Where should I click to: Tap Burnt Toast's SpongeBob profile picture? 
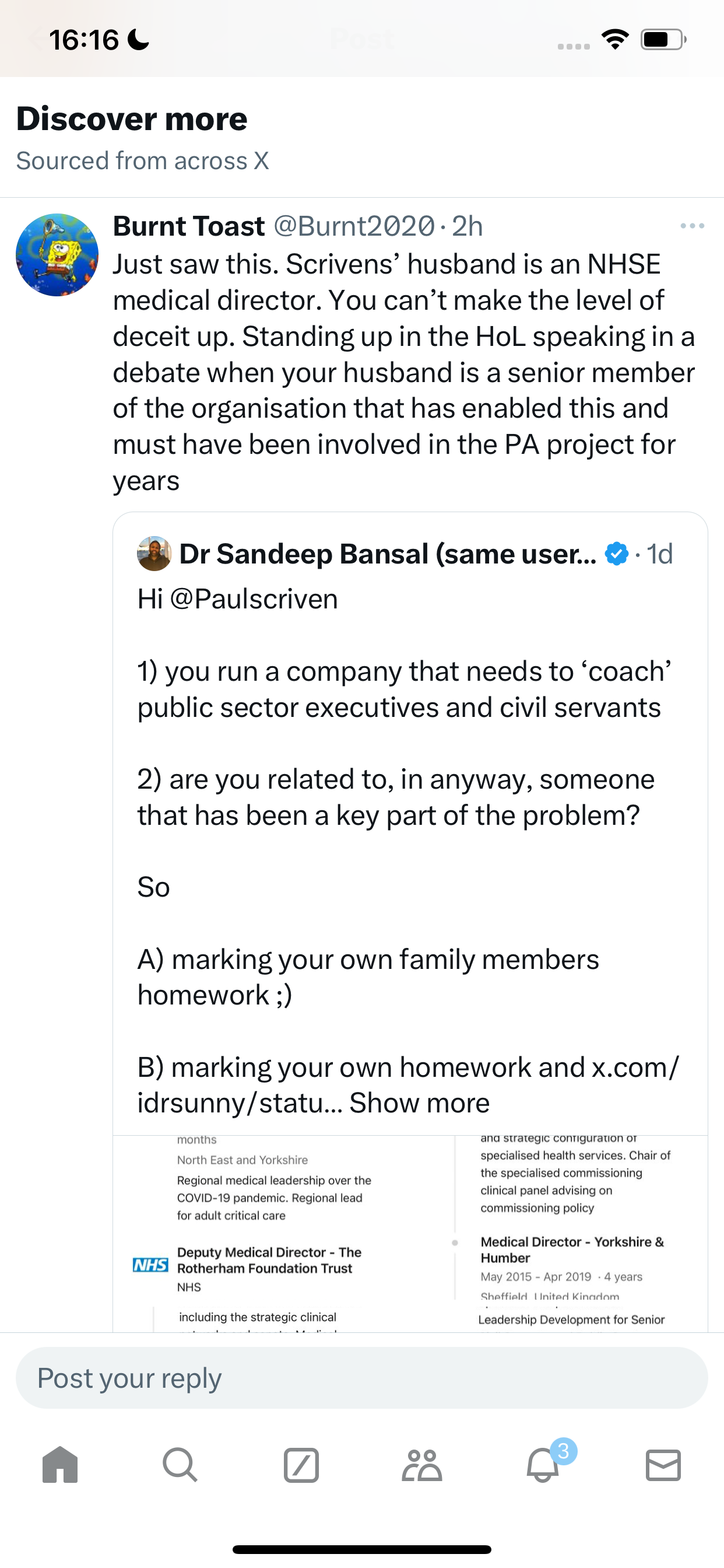[57, 255]
